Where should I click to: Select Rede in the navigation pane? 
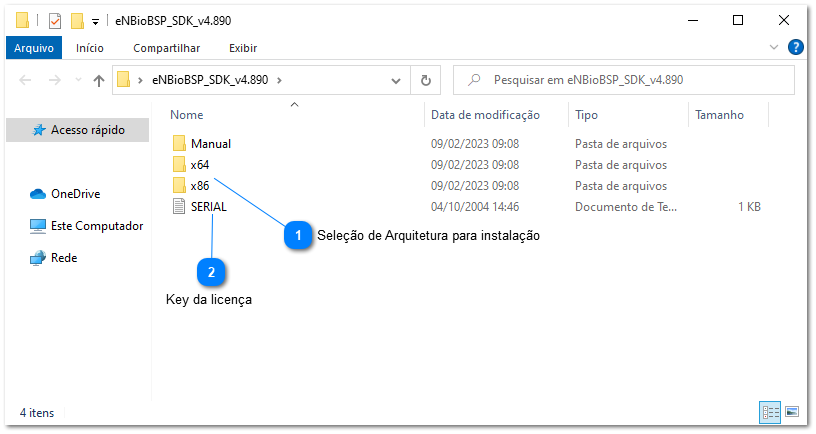64,258
